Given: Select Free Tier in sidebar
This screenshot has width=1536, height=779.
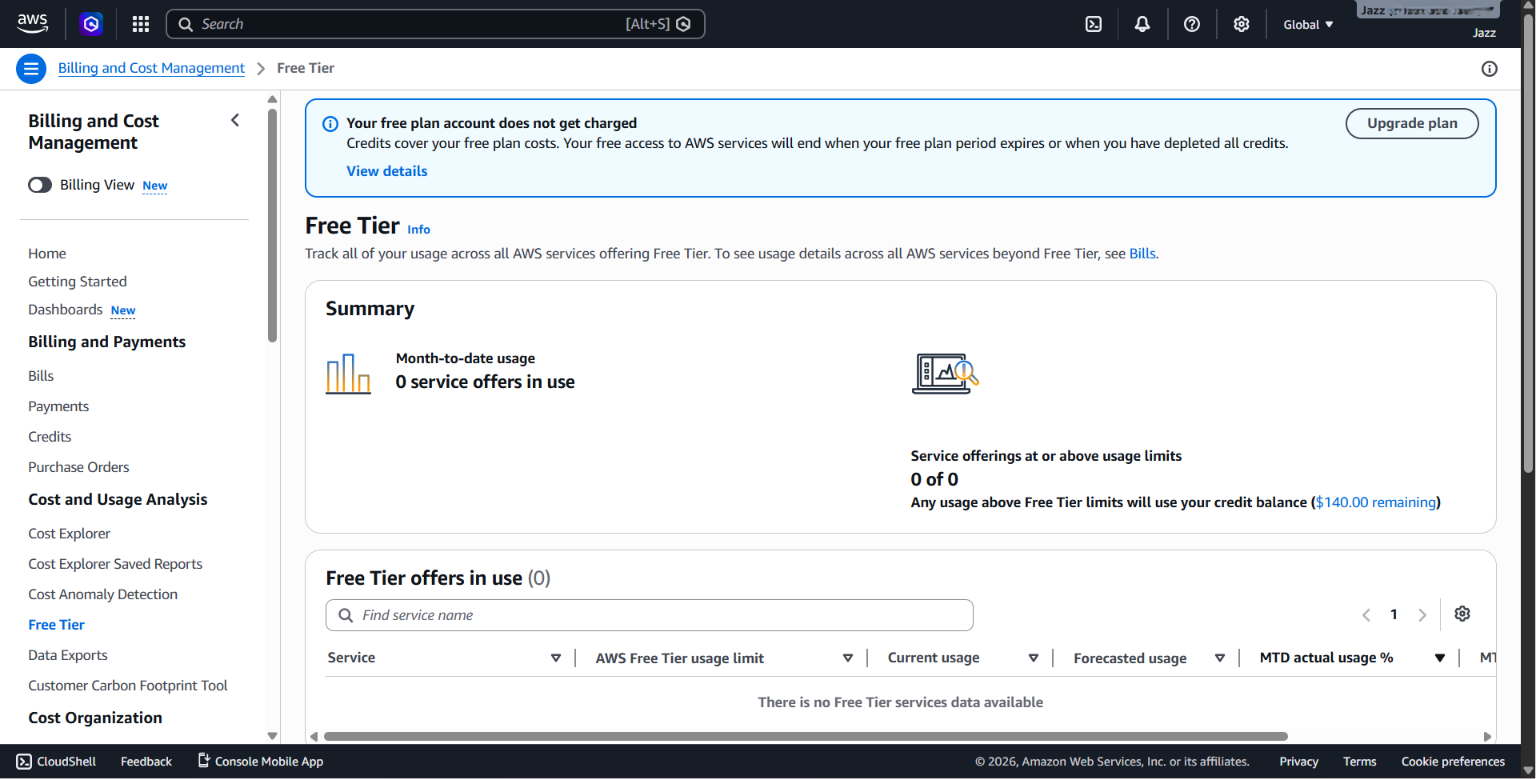Looking at the screenshot, I should 56,624.
